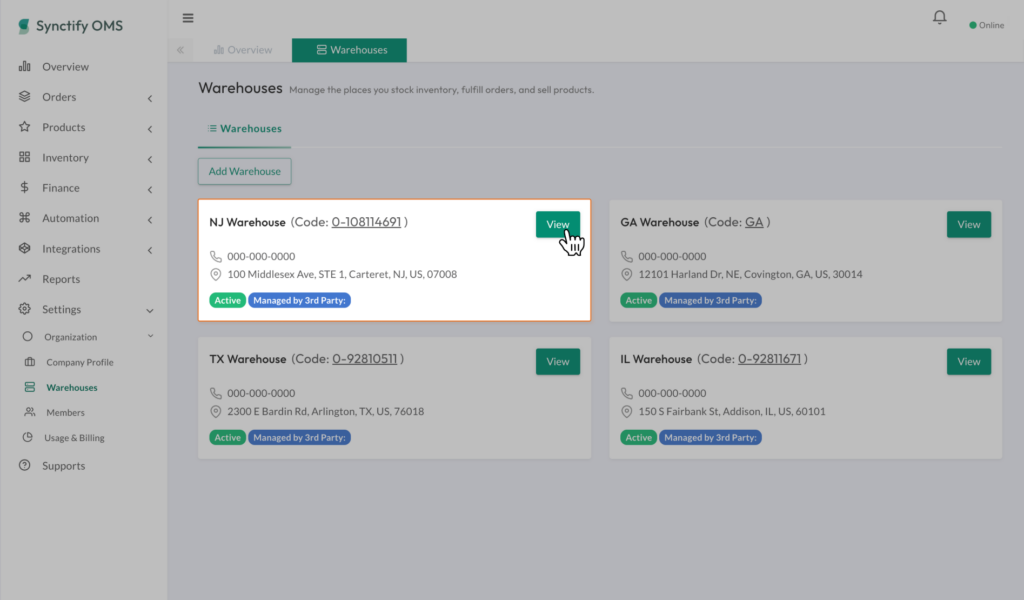This screenshot has height=600, width=1024.
Task: Click the IL Warehouse location pin icon
Action: 626,411
